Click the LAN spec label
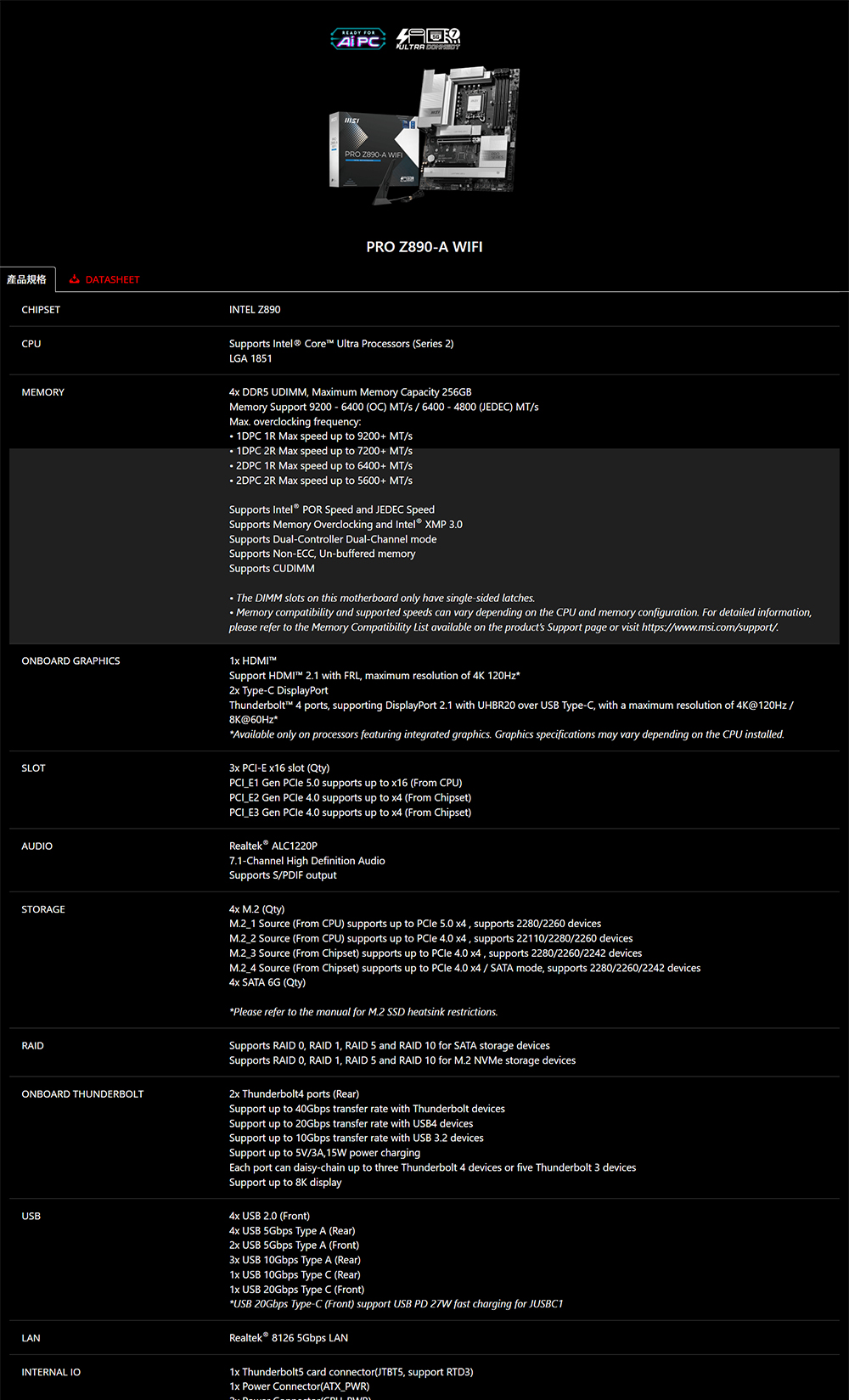The width and height of the screenshot is (849, 1400). coord(31,1338)
